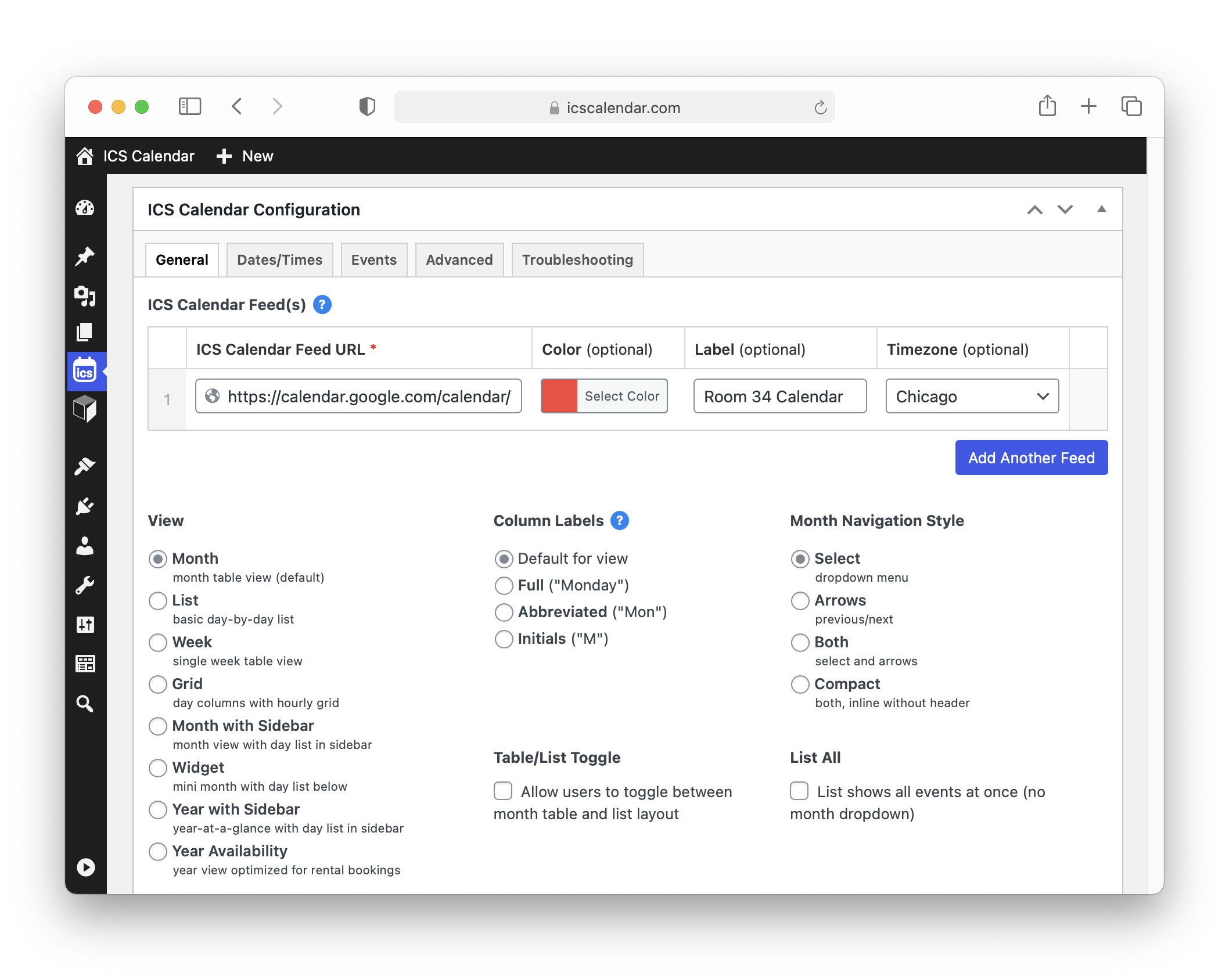The width and height of the screenshot is (1229, 980).
Task: Click the Add Another Feed button
Action: pos(1031,458)
